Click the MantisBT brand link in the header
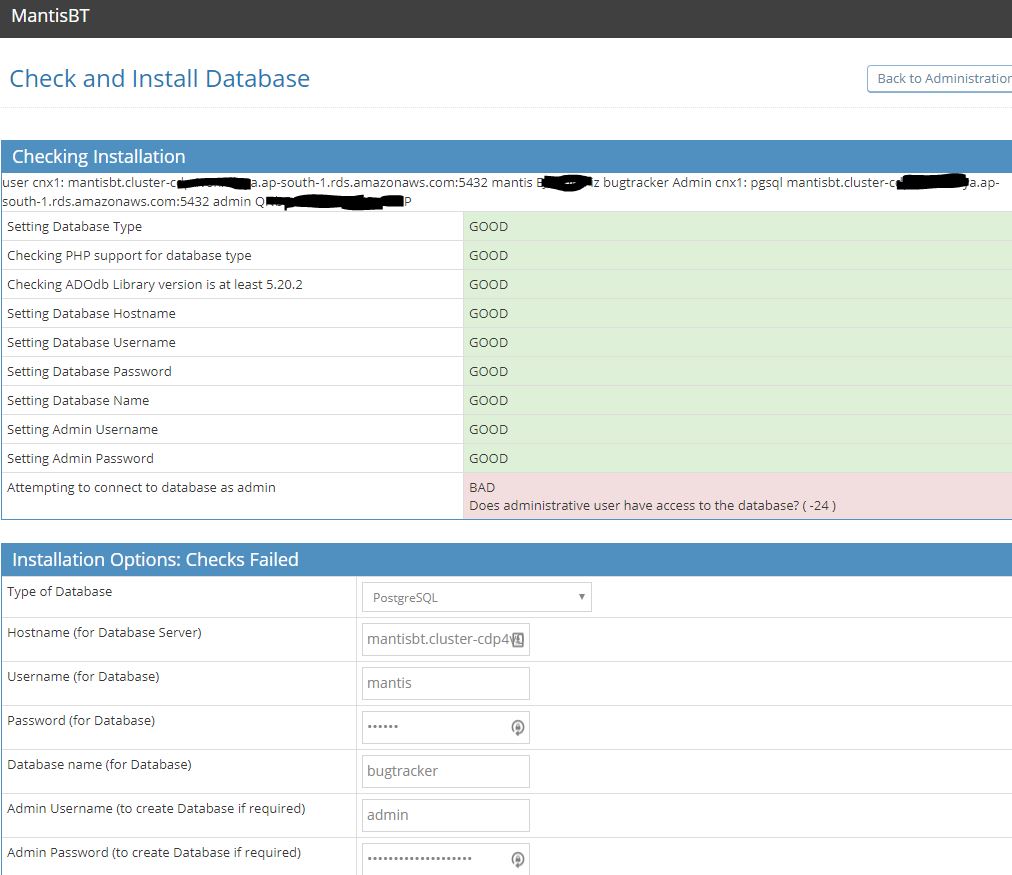 click(50, 16)
